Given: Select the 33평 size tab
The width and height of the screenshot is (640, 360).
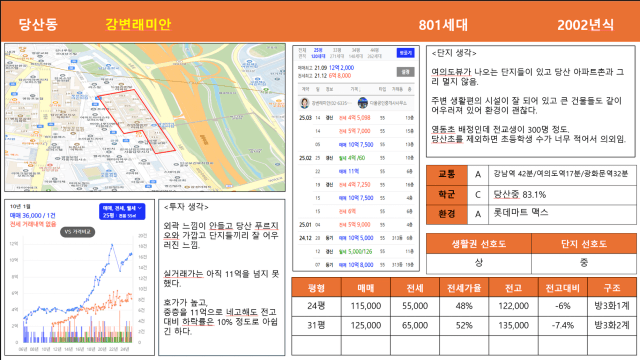Looking at the screenshot, I should [x=337, y=53].
